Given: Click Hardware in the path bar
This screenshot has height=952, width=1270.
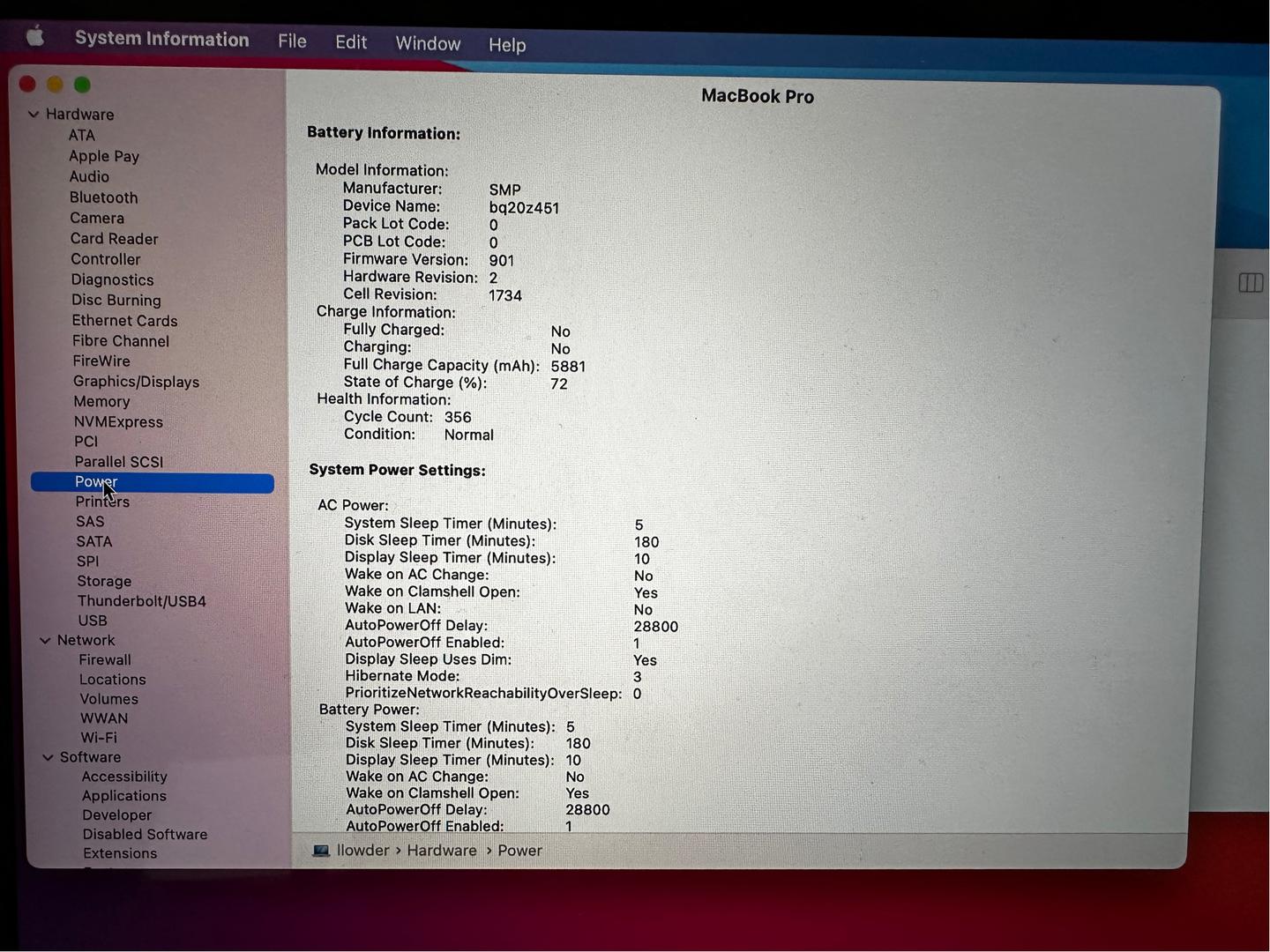Looking at the screenshot, I should tap(442, 851).
